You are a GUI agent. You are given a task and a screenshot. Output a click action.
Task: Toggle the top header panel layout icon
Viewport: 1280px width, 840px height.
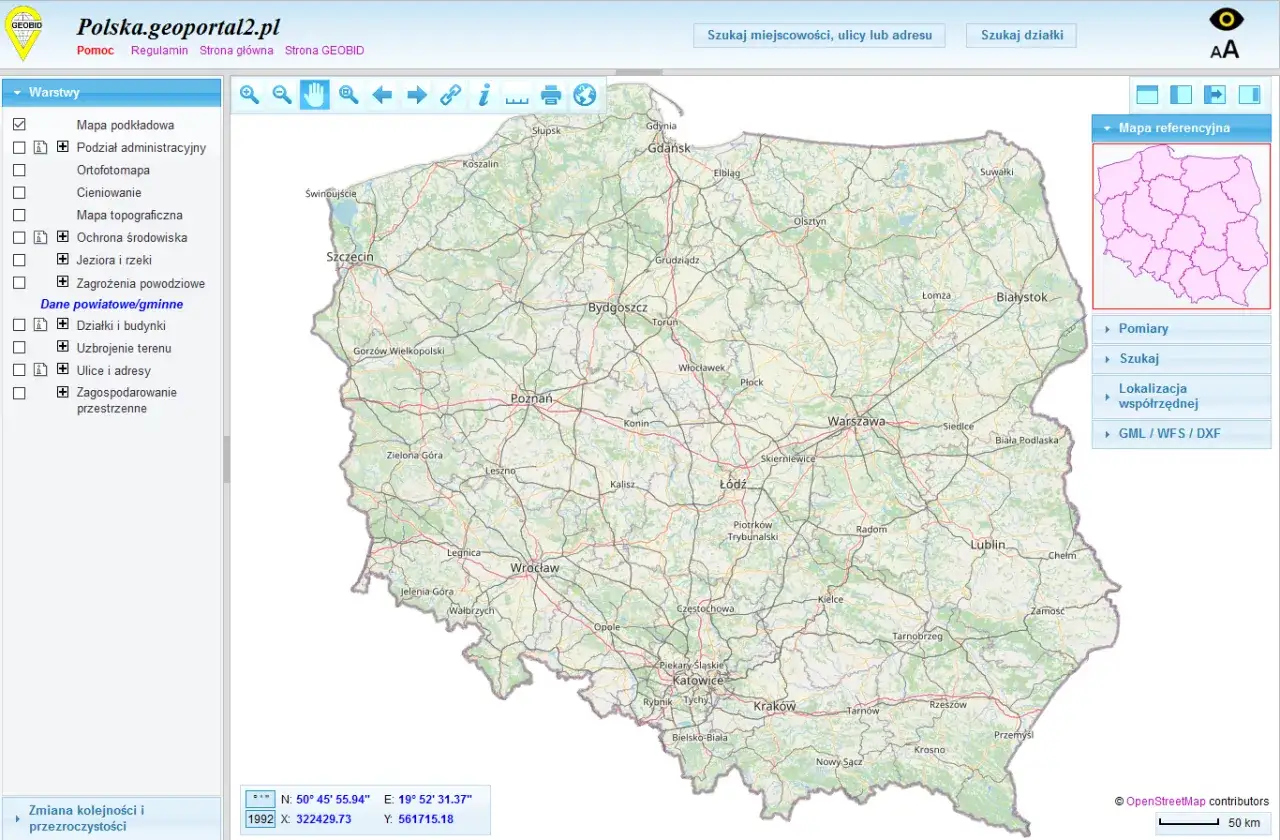[x=1147, y=95]
